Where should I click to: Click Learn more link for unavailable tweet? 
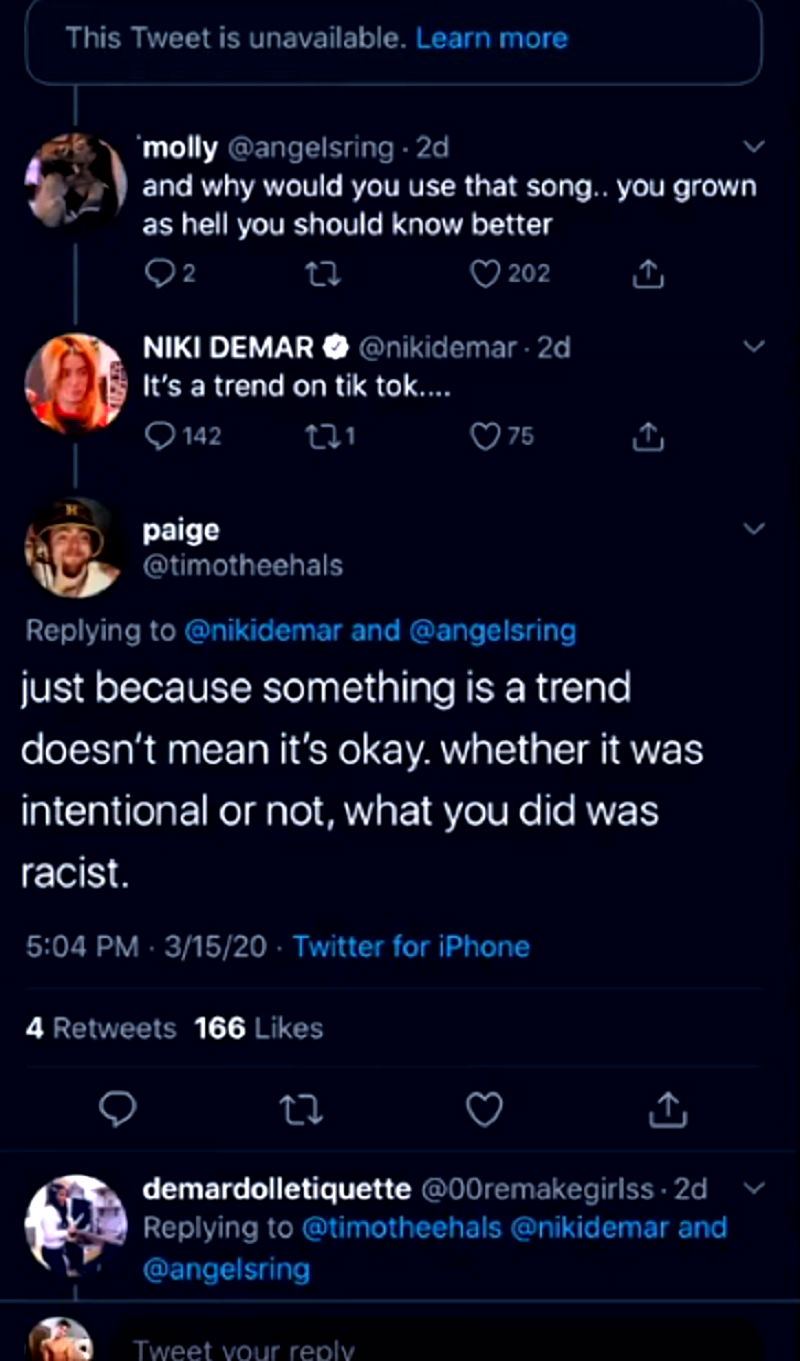coord(491,39)
